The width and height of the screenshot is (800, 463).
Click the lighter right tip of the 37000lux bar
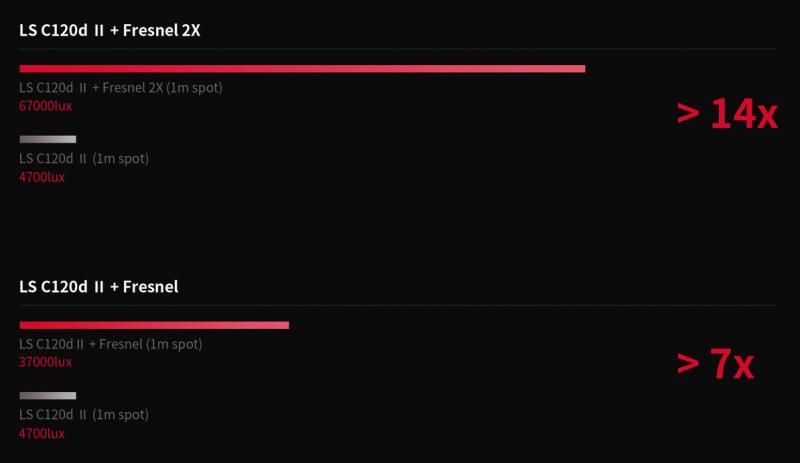[282, 325]
